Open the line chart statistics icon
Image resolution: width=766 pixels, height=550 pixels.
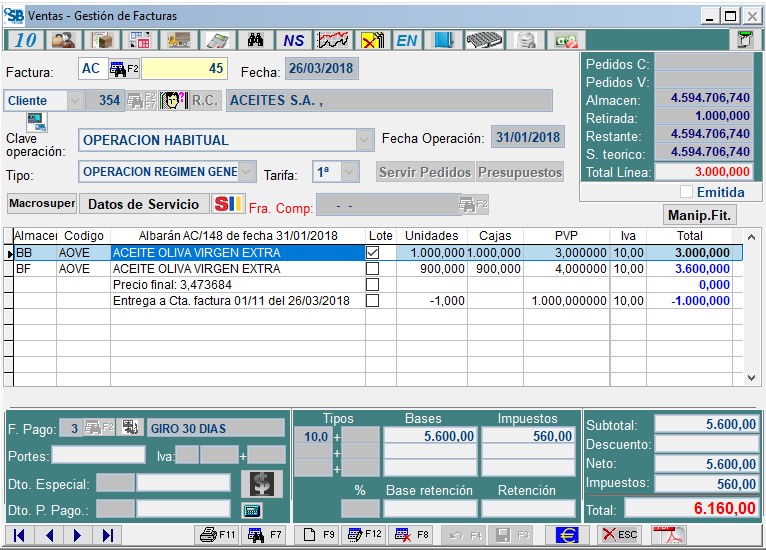[333, 40]
